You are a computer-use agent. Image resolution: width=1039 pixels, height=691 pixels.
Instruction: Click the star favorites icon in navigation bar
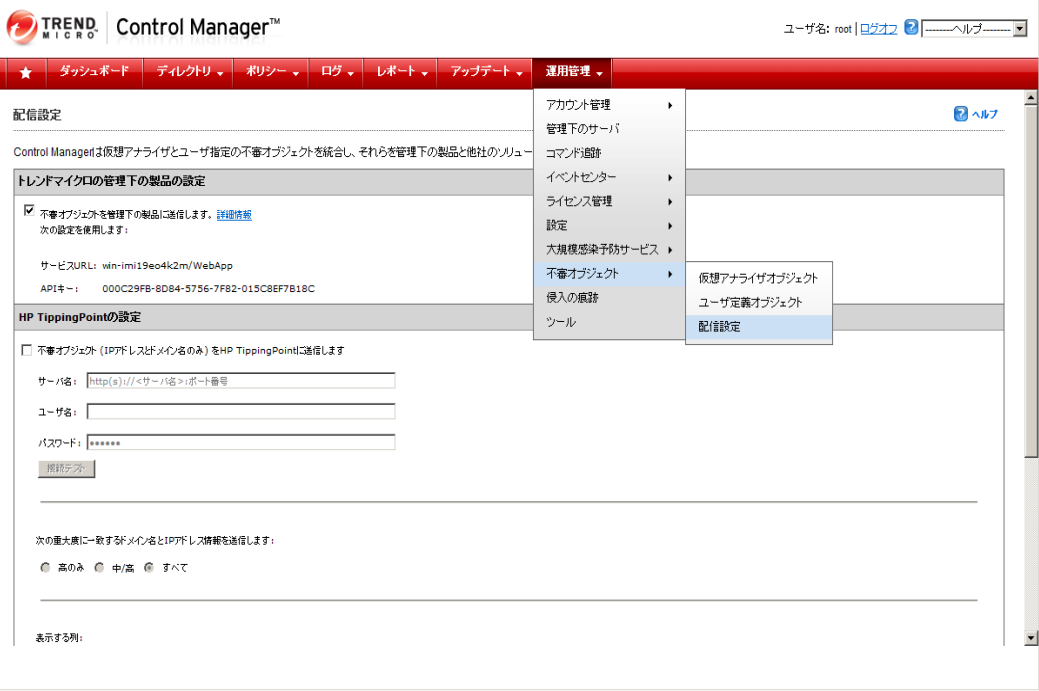click(x=26, y=72)
